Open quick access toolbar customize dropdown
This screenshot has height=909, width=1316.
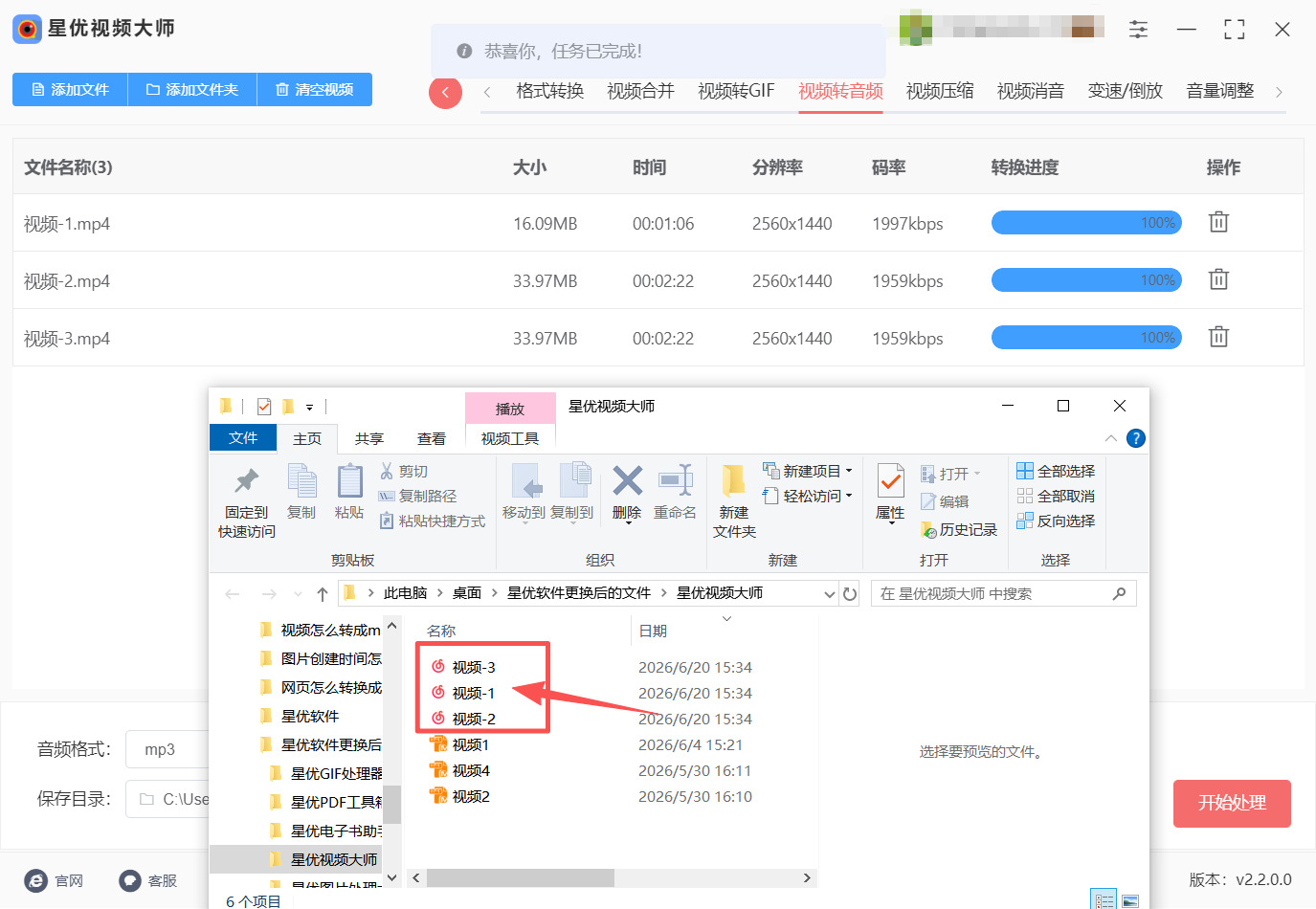click(x=309, y=408)
